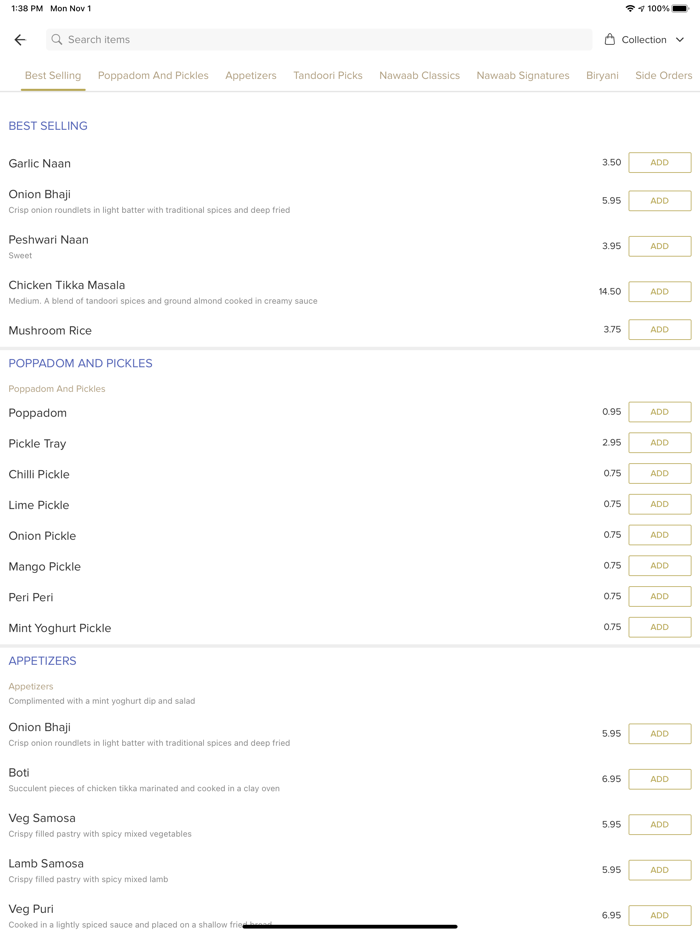This screenshot has height=934, width=700.
Task: Add Boti appetizer to order
Action: tap(659, 779)
